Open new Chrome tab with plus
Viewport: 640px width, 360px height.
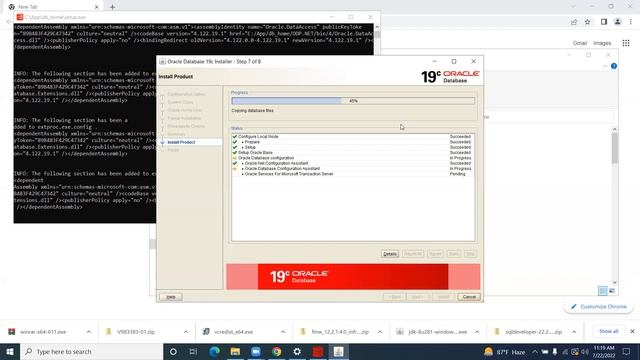coord(112,7)
